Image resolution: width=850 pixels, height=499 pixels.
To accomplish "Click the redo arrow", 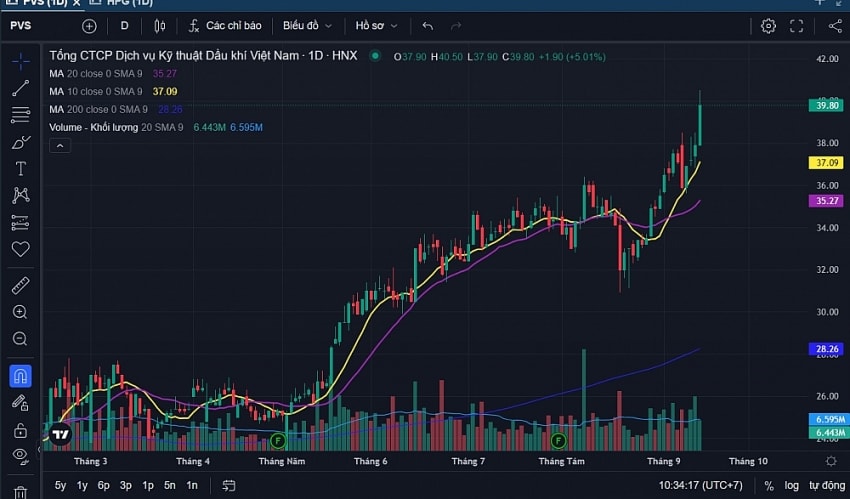I will coord(456,26).
